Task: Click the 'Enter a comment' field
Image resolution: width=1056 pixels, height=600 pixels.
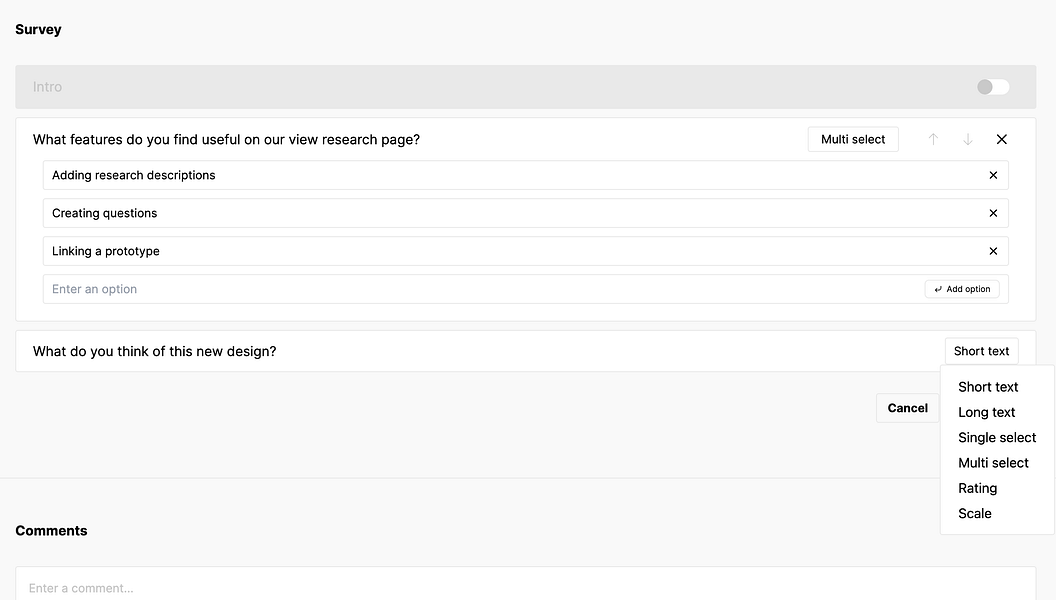Action: click(525, 587)
